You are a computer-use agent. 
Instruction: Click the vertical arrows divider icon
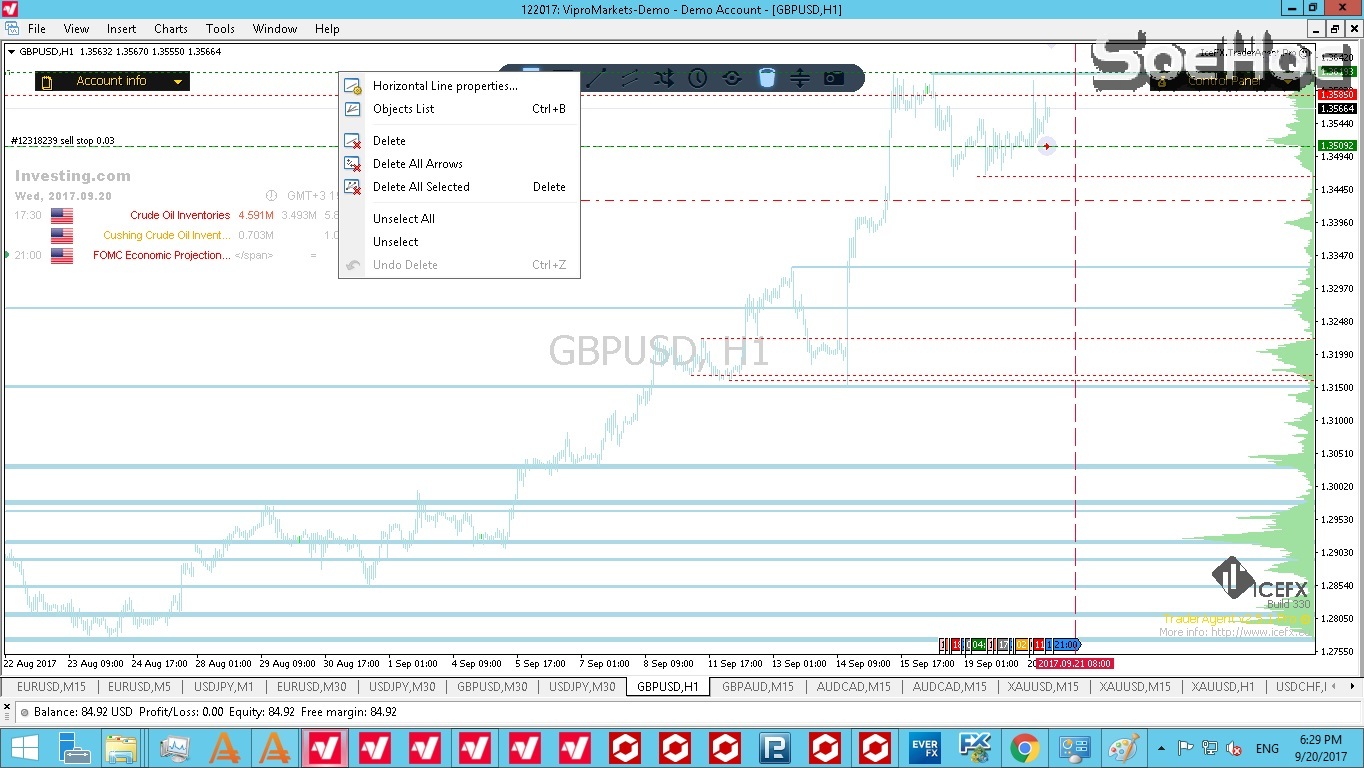(800, 78)
